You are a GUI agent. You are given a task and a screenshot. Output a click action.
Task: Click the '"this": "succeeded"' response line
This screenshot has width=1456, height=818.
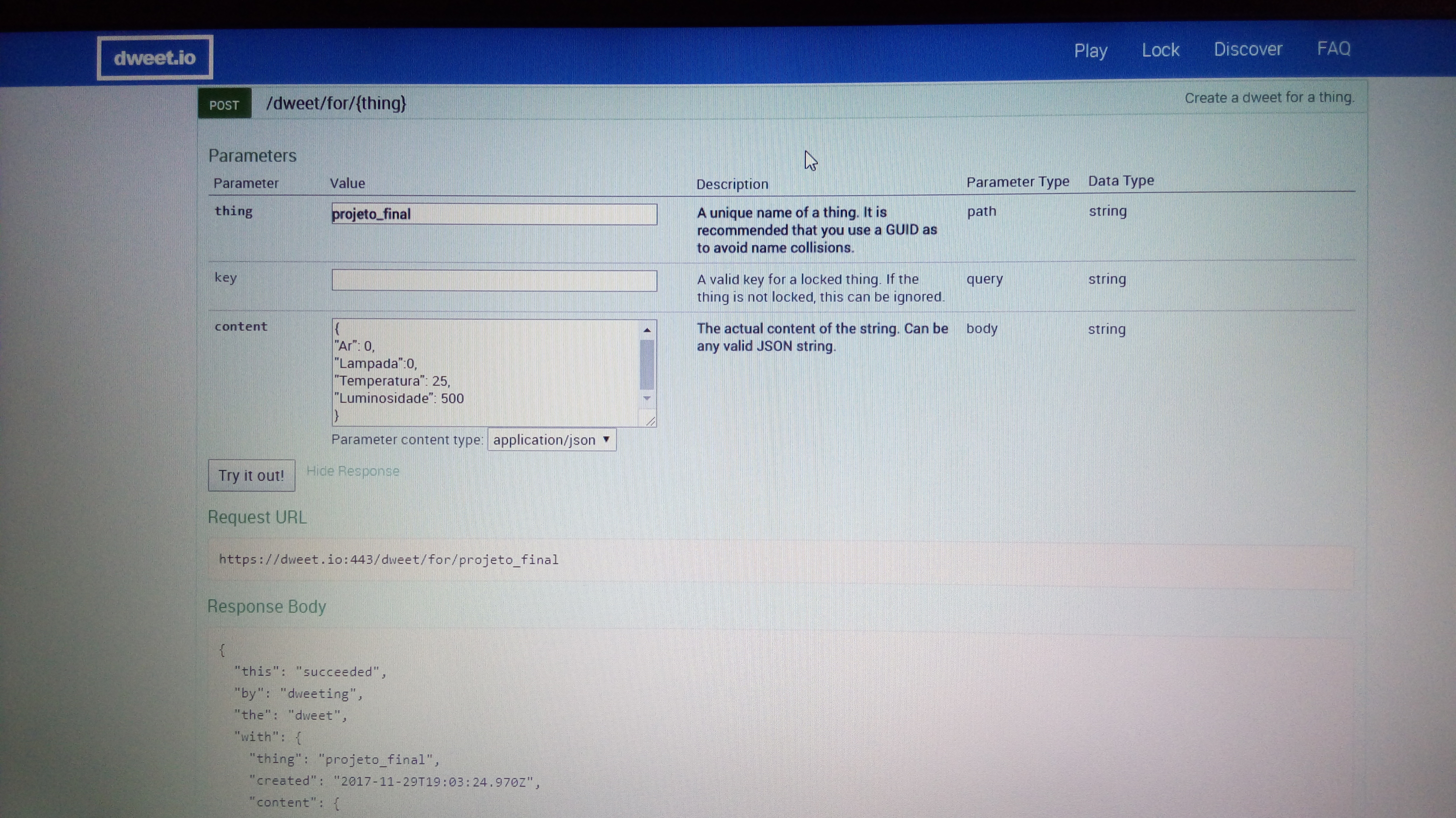point(310,672)
